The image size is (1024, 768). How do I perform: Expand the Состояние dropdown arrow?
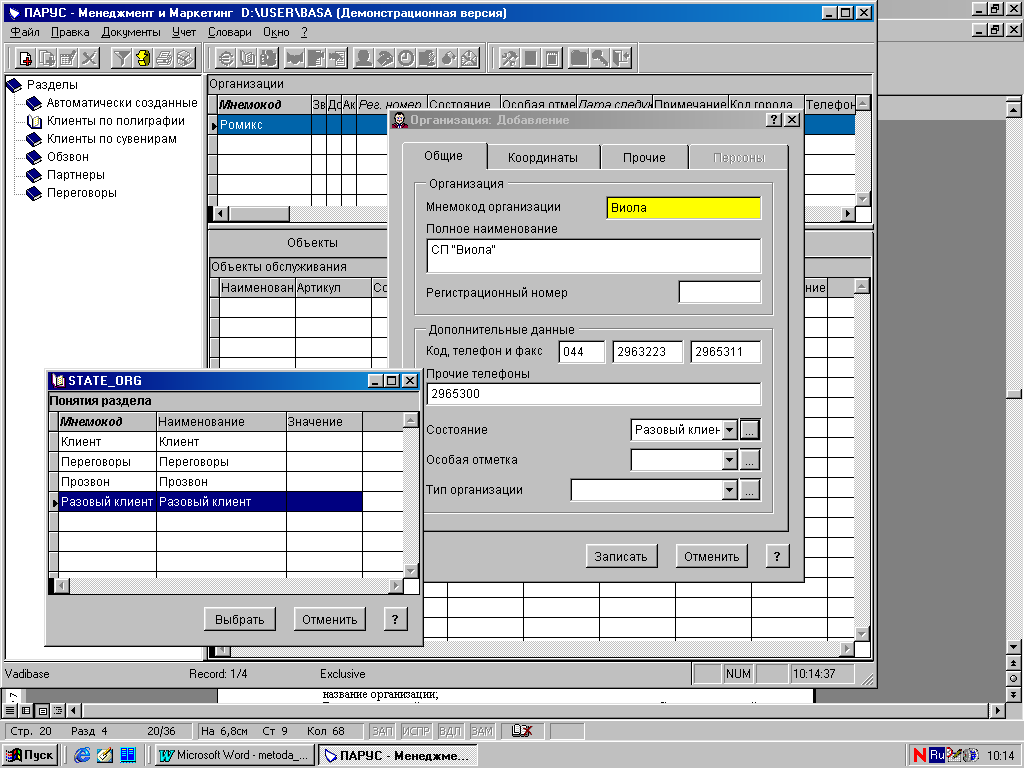730,430
